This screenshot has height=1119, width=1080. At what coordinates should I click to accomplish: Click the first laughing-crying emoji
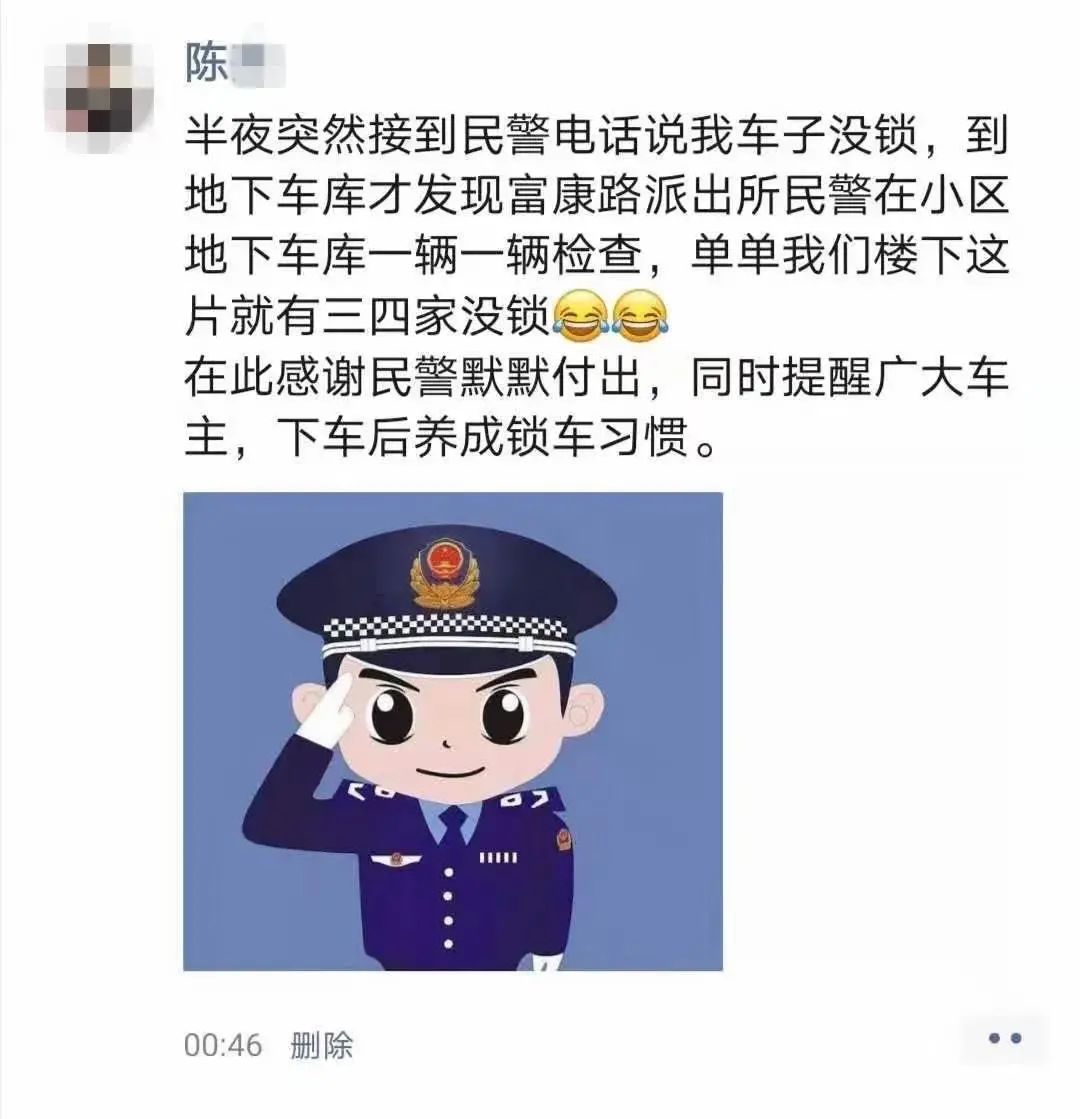point(581,314)
